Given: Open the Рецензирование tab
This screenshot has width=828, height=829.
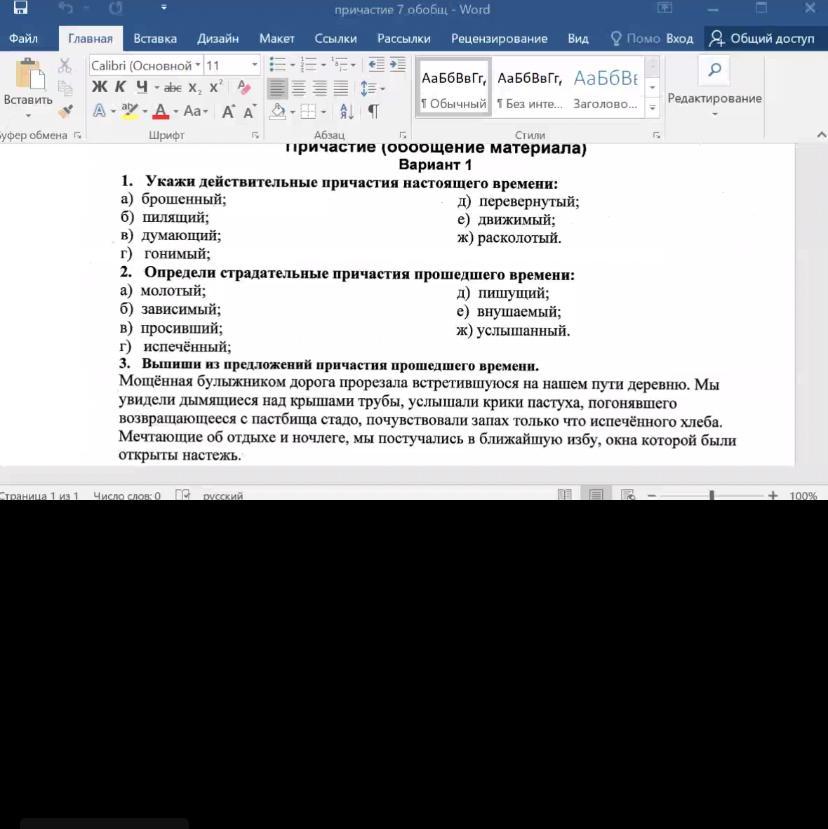Looking at the screenshot, I should click(499, 39).
